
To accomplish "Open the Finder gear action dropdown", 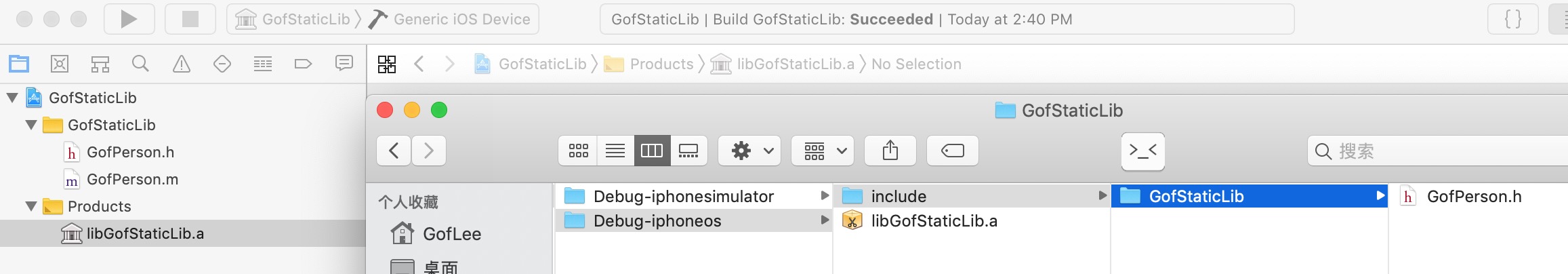I will pyautogui.click(x=749, y=151).
